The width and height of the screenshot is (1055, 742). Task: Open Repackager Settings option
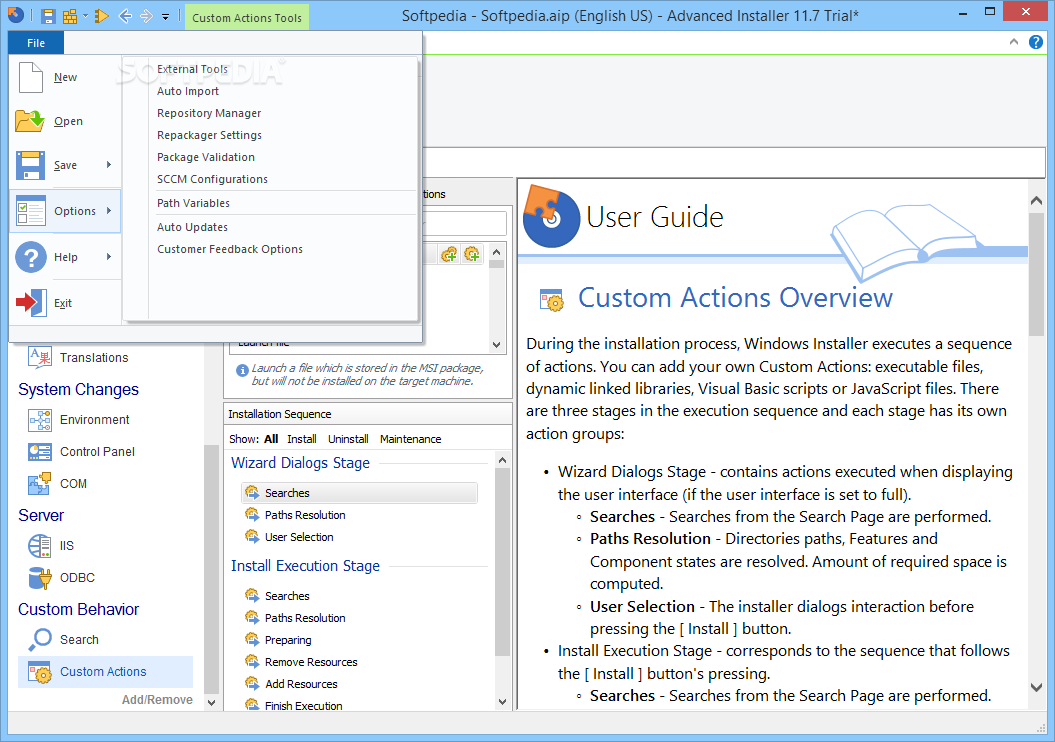pos(209,135)
